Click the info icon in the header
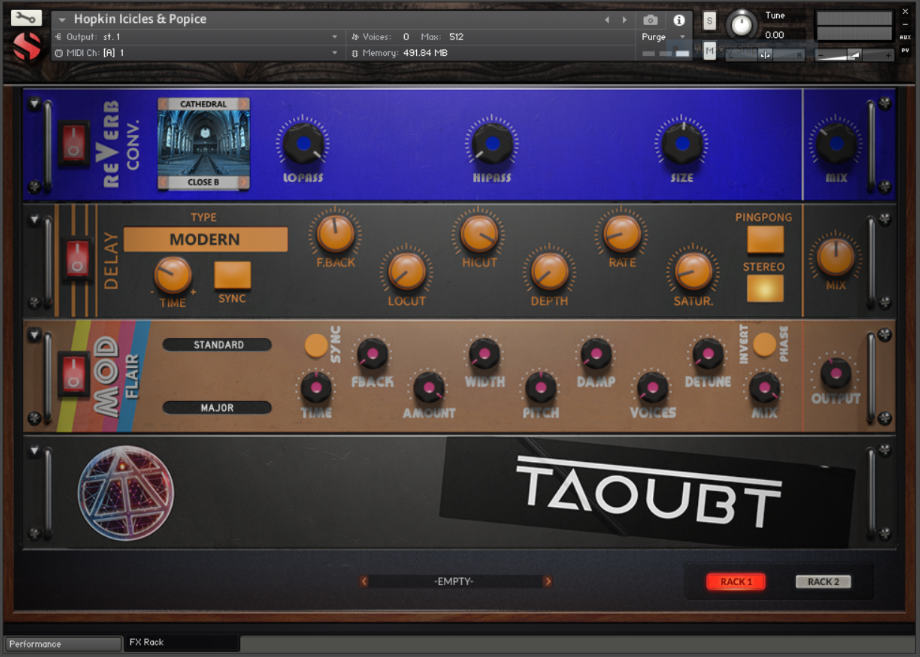This screenshot has height=657, width=920. coord(677,19)
